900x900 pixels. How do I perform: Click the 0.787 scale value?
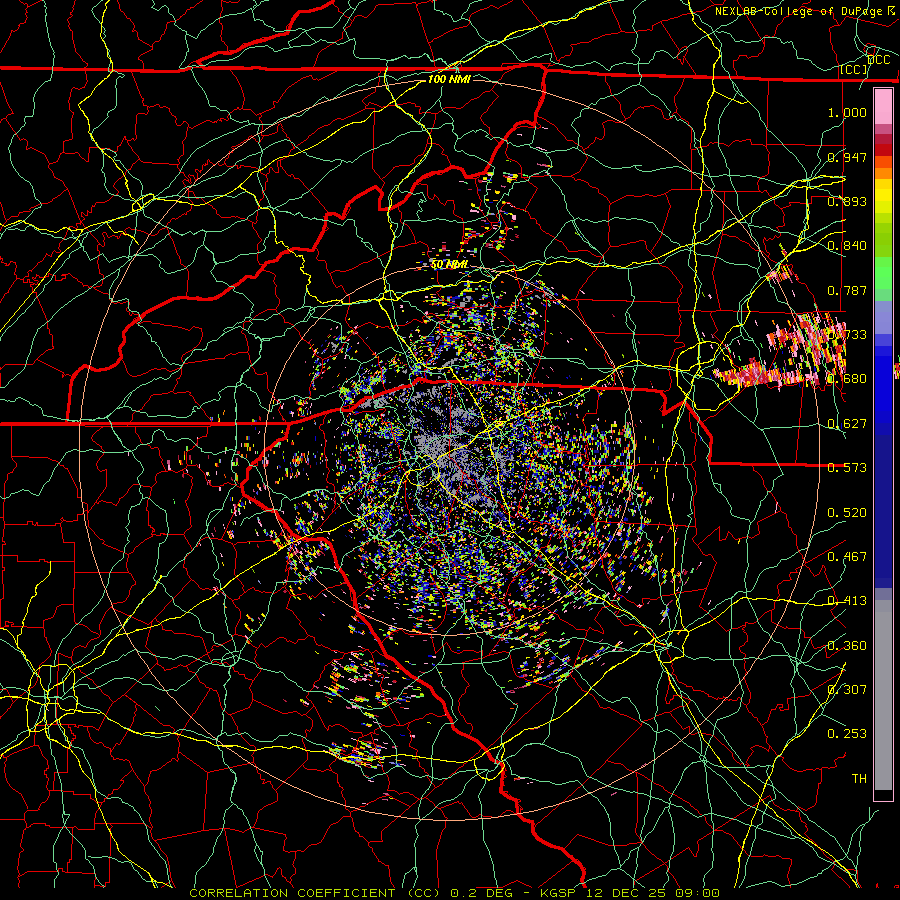[847, 290]
